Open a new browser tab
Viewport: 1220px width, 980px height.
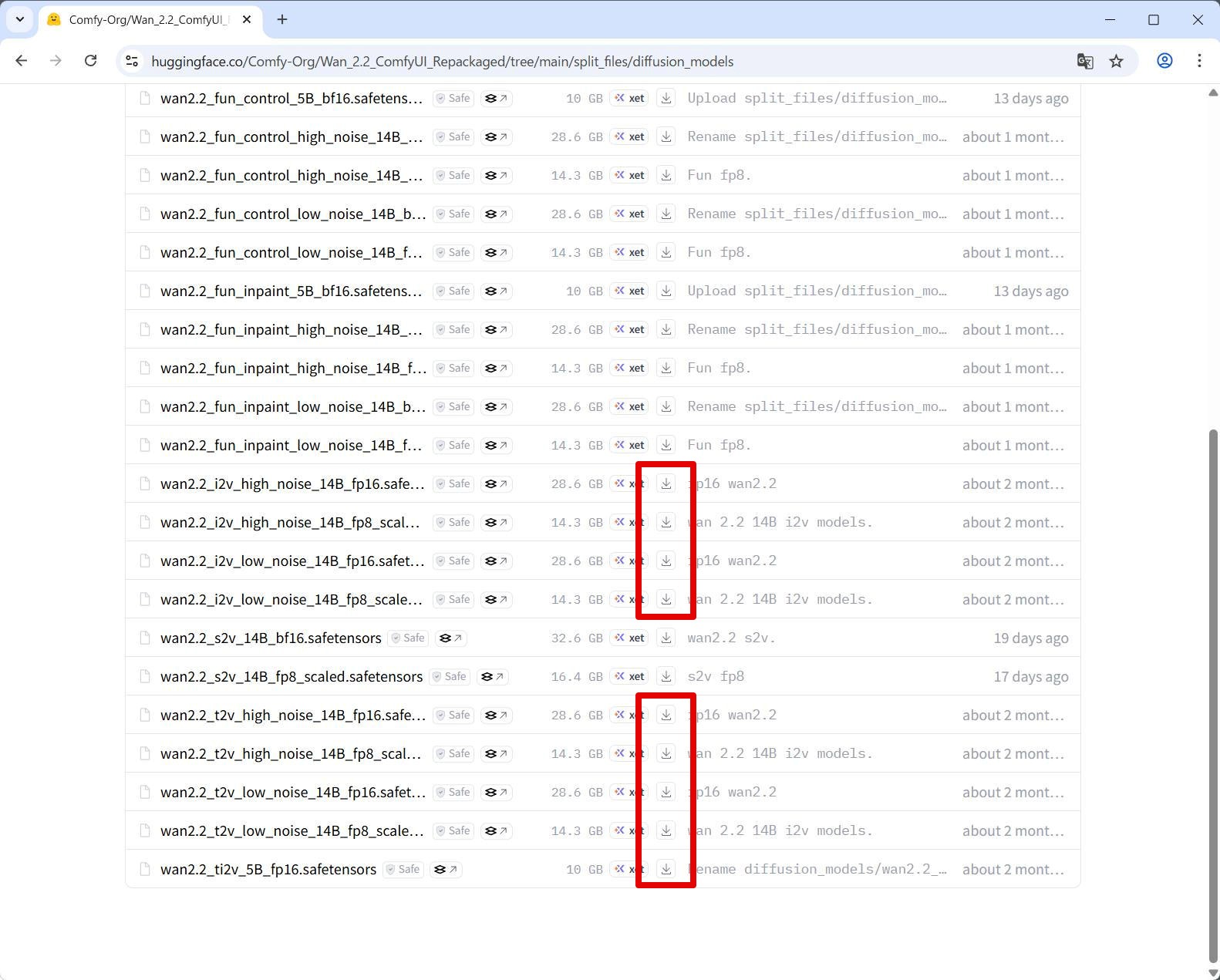pos(282,19)
